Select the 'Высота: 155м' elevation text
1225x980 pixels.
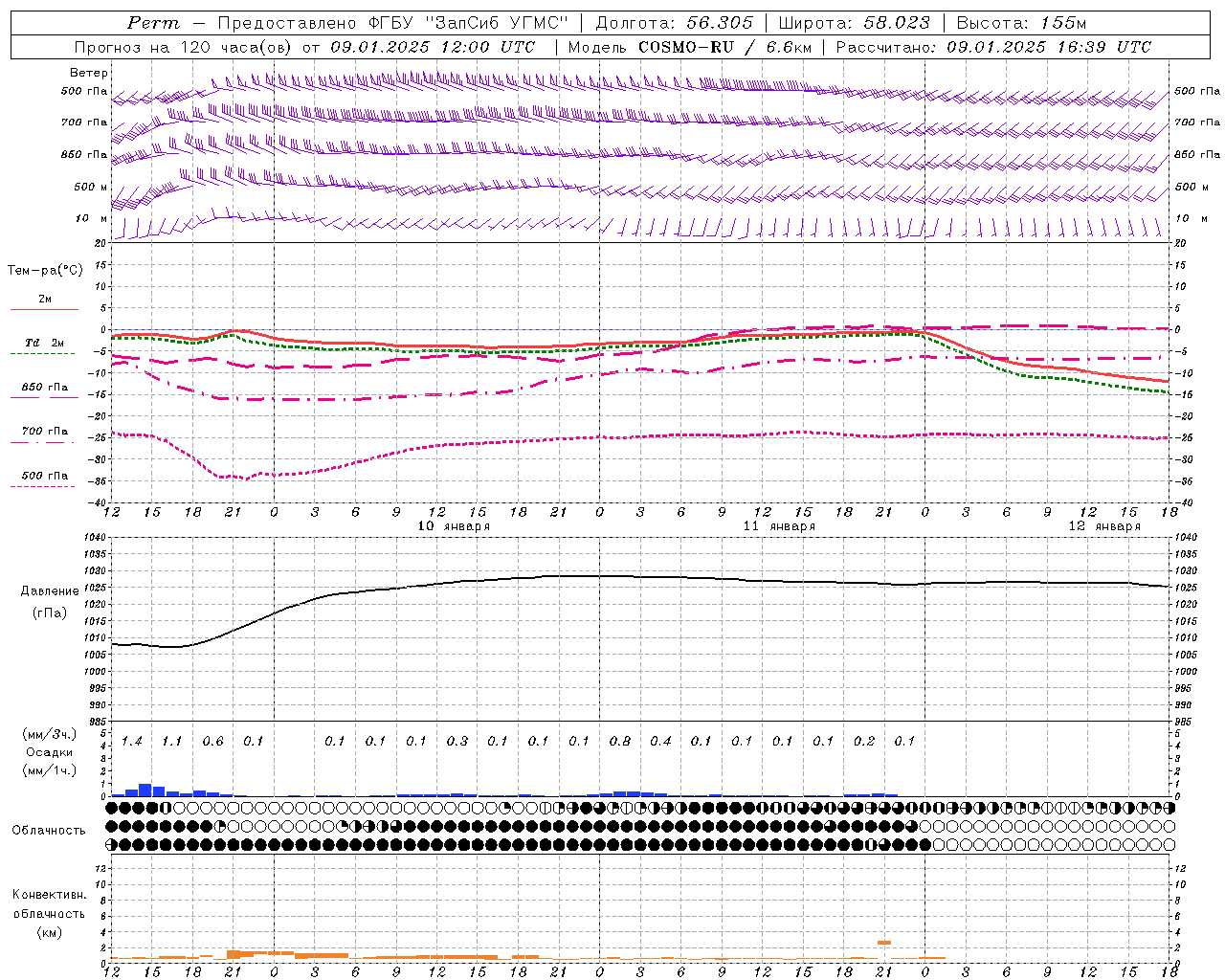1022,23
